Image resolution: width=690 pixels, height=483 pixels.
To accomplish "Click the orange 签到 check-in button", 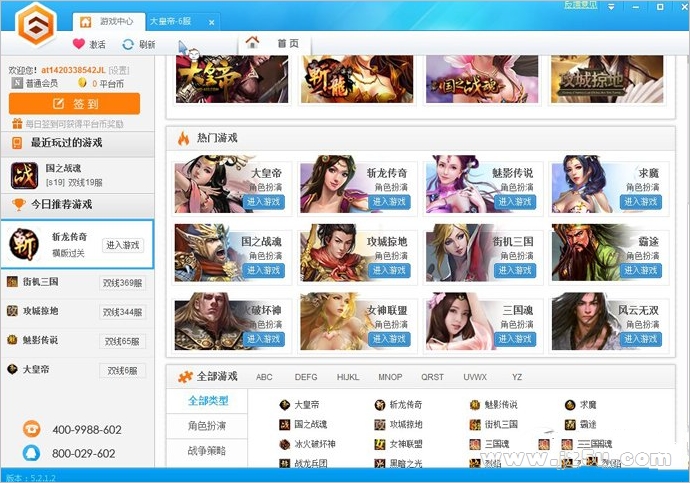I will [74, 104].
